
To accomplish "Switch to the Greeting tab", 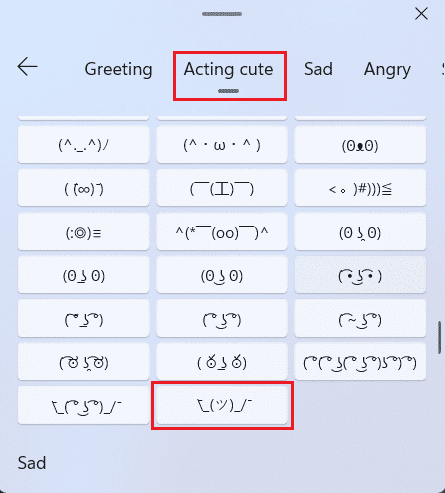I will [118, 69].
